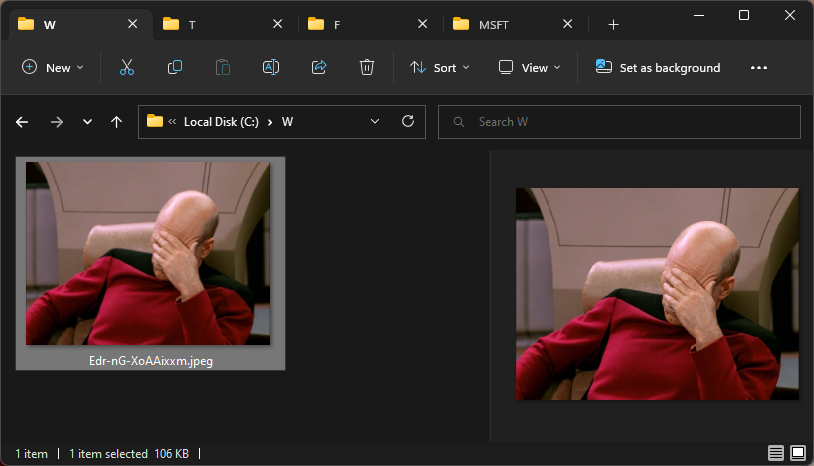The height and width of the screenshot is (466, 814).
Task: Click the Copy icon in toolbar
Action: [175, 67]
